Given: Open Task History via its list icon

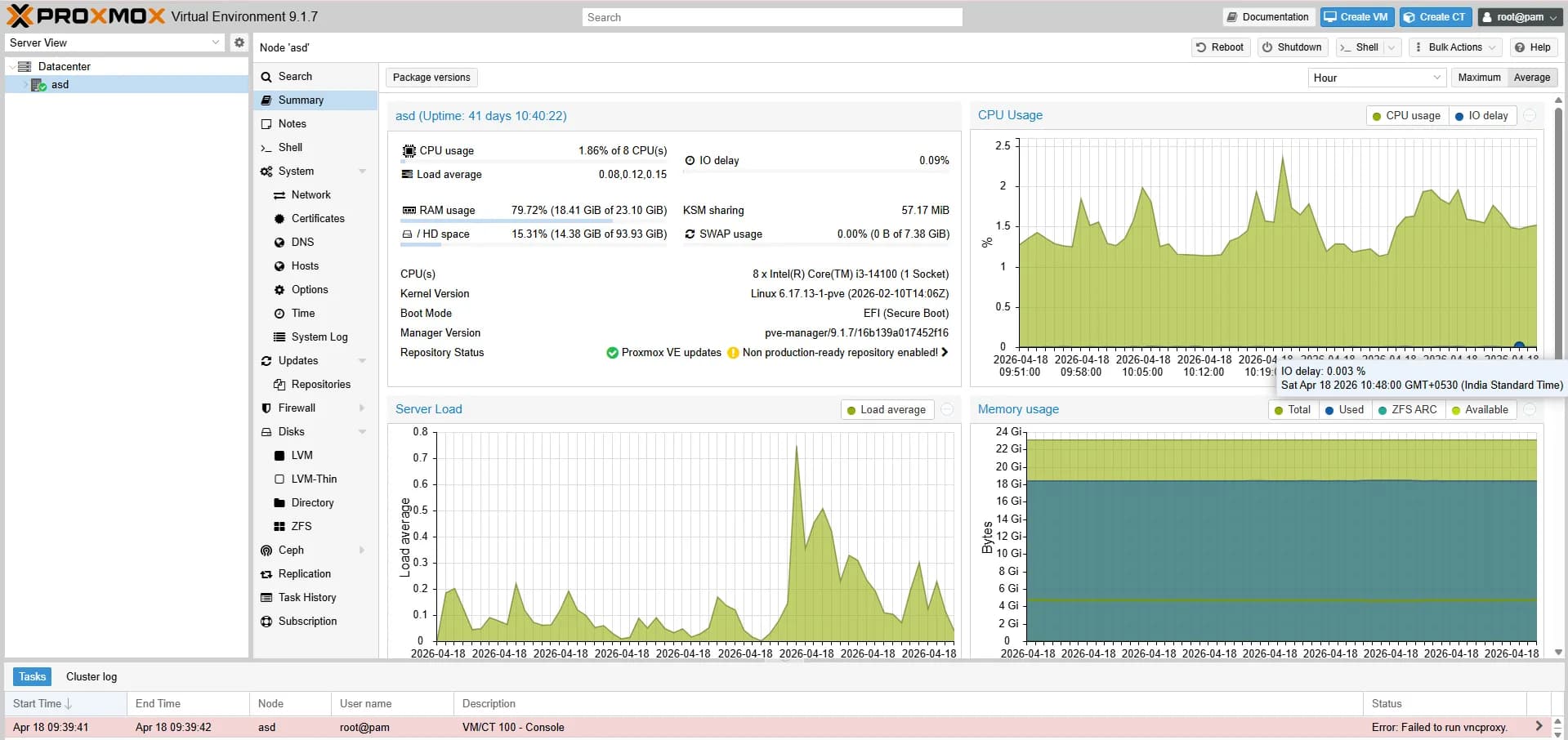Looking at the screenshot, I should (x=266, y=597).
